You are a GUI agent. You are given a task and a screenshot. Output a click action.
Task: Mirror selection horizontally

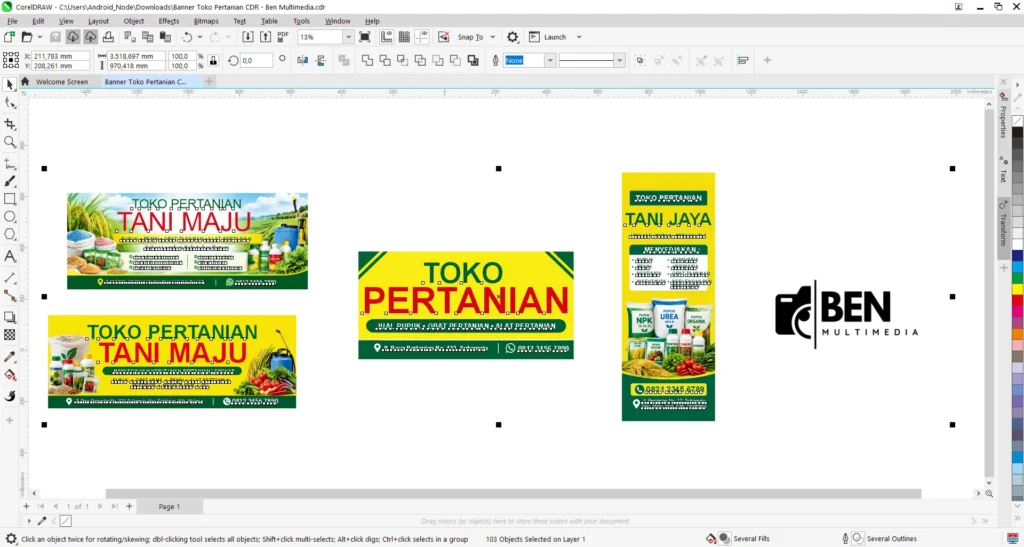[302, 61]
